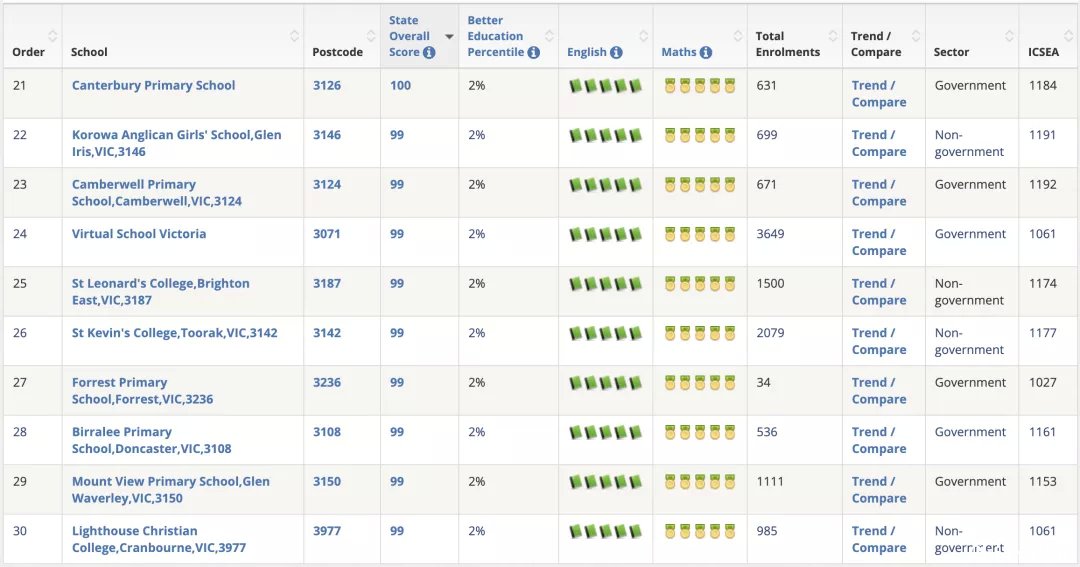1080x567 pixels.
Task: Sort table by Order column arrows
Action: tap(52, 36)
